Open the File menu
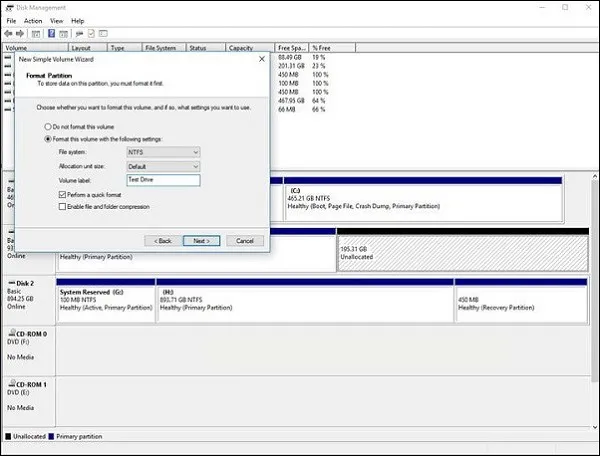Viewport: 600px width, 456px height. pyautogui.click(x=11, y=21)
